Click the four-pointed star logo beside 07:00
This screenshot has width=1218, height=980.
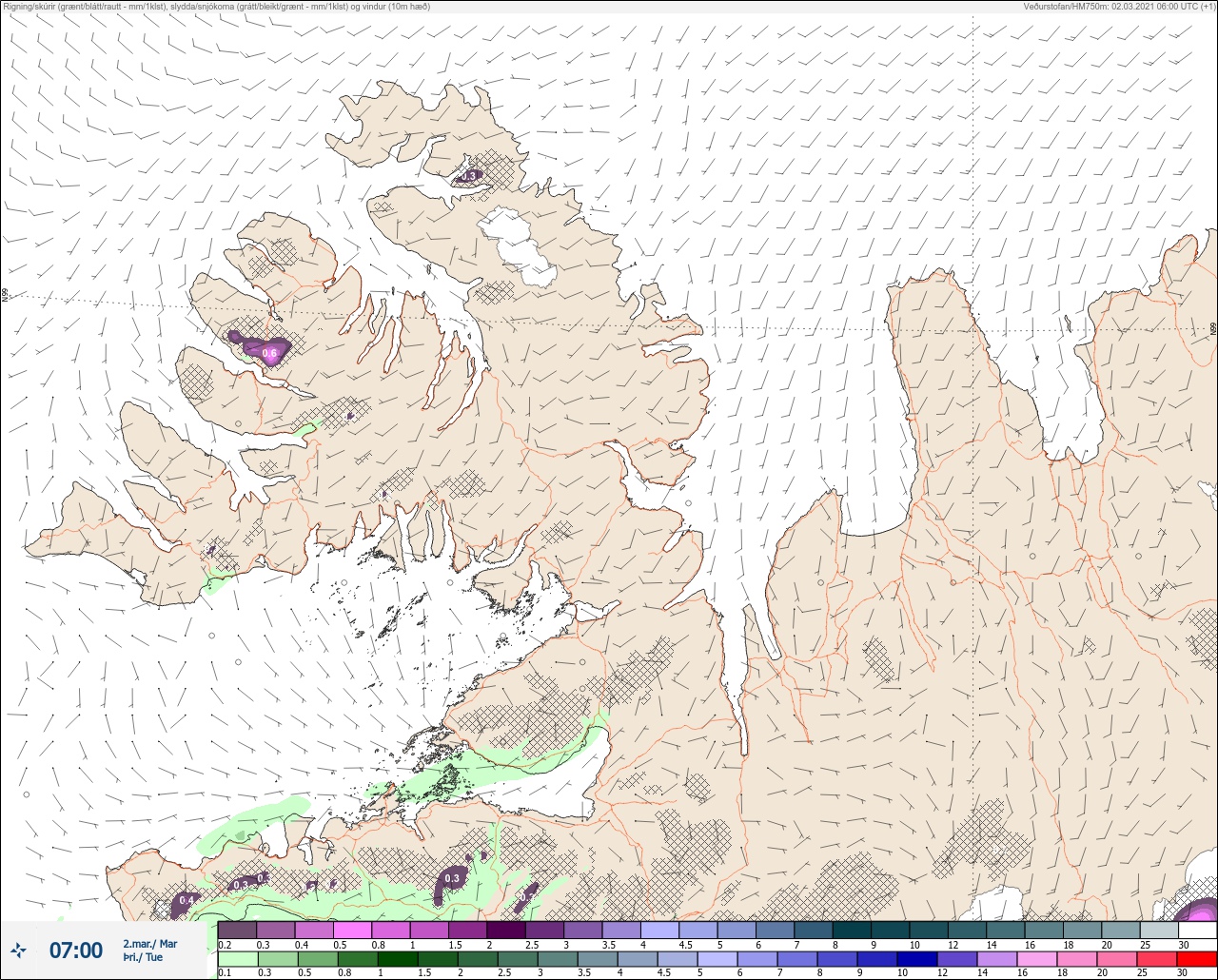[18, 950]
